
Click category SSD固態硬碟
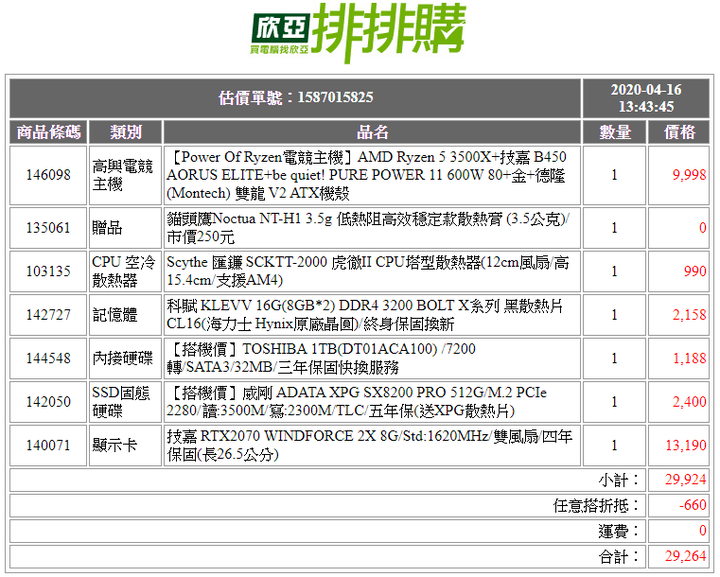(121, 402)
